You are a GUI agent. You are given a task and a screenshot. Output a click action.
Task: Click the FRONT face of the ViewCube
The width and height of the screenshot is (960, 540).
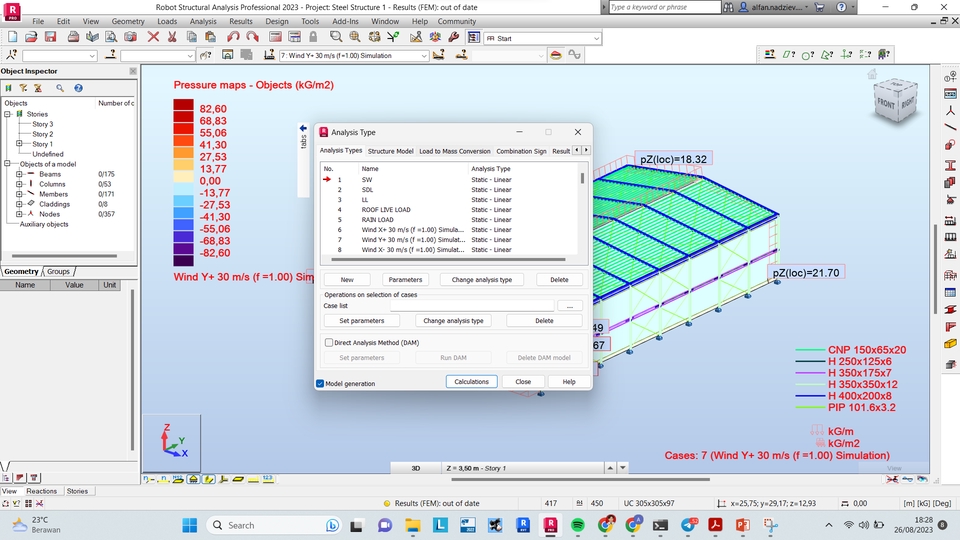(885, 103)
